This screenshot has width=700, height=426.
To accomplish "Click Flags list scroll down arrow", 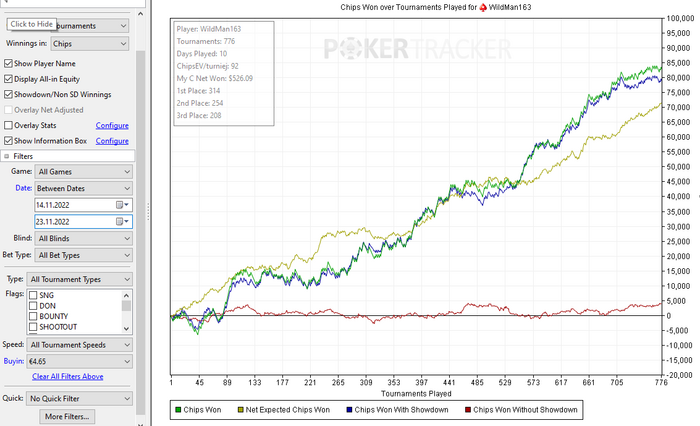I will coord(126,328).
